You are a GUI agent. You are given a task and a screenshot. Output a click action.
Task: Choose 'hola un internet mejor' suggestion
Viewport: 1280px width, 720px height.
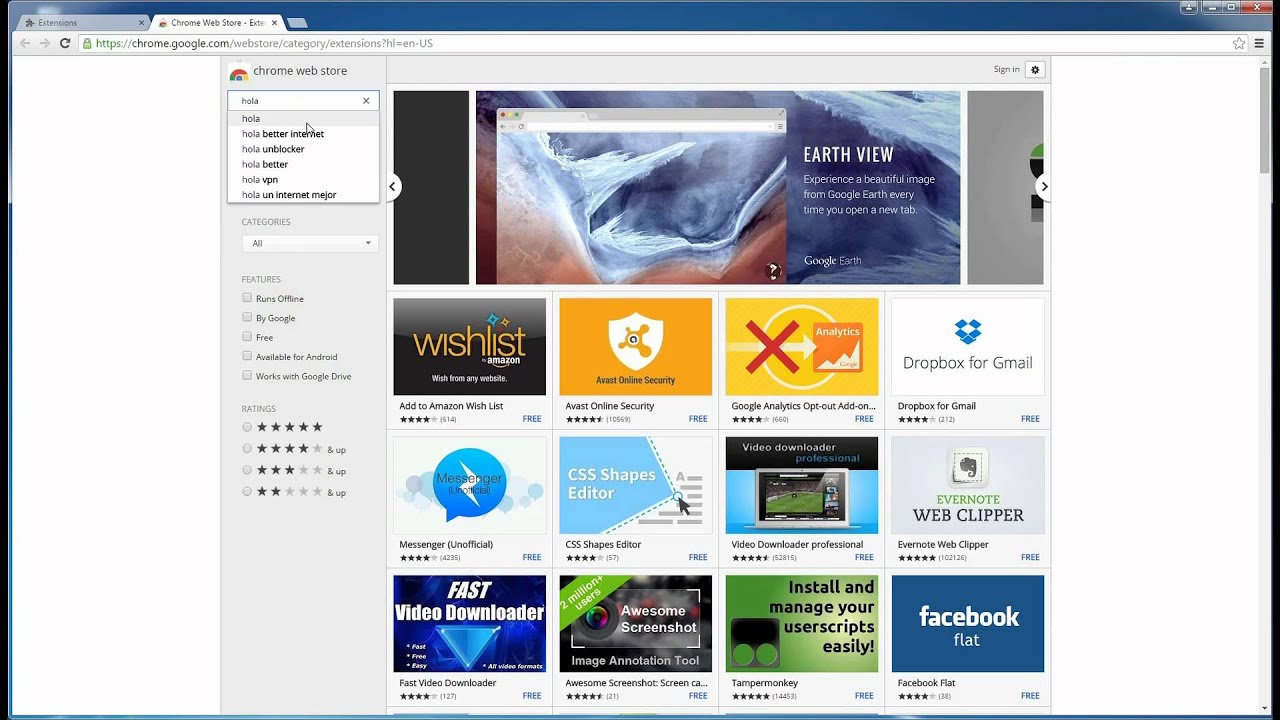[x=303, y=195]
